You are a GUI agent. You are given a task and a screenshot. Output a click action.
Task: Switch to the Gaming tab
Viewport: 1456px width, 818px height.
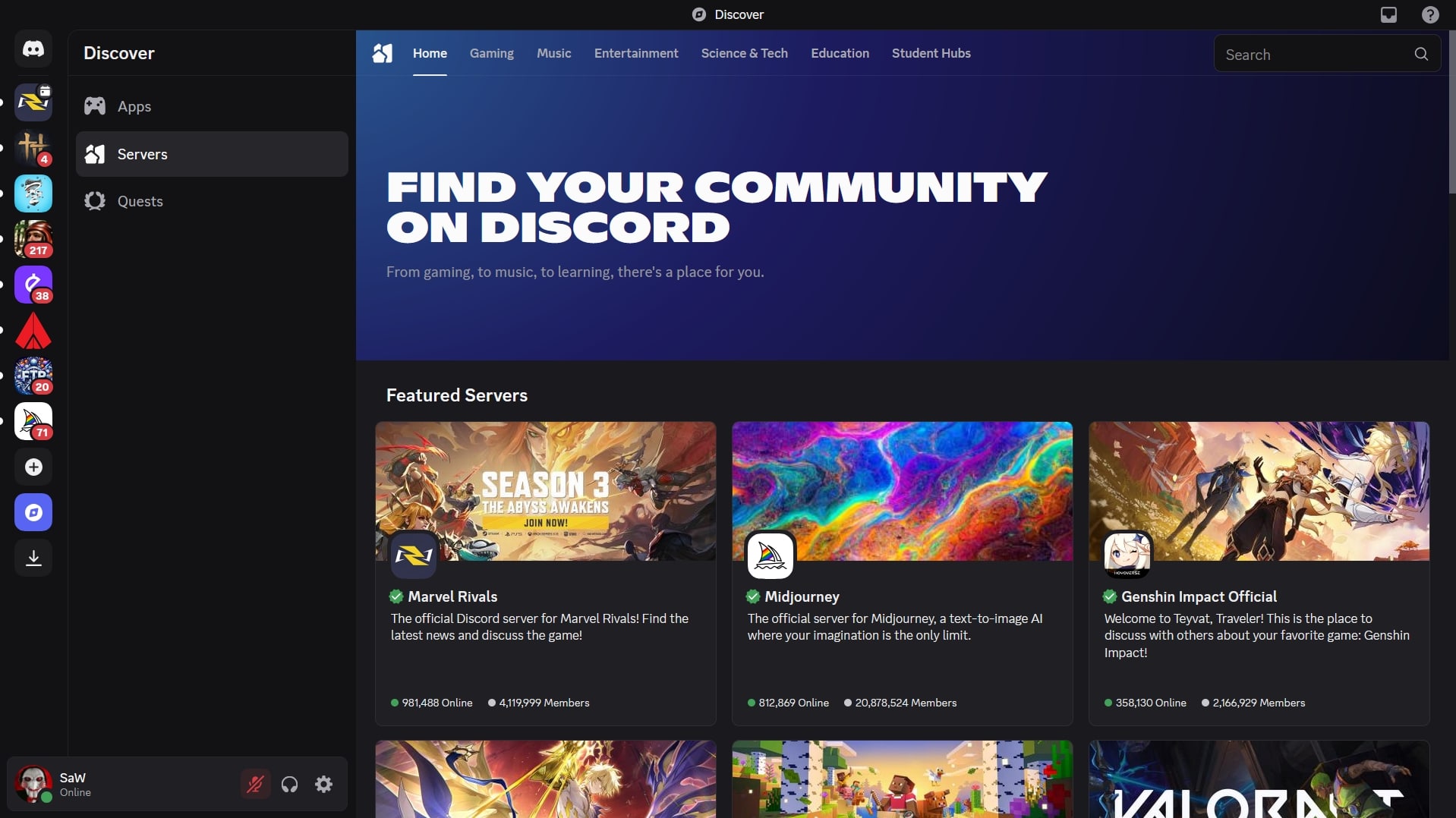(491, 53)
